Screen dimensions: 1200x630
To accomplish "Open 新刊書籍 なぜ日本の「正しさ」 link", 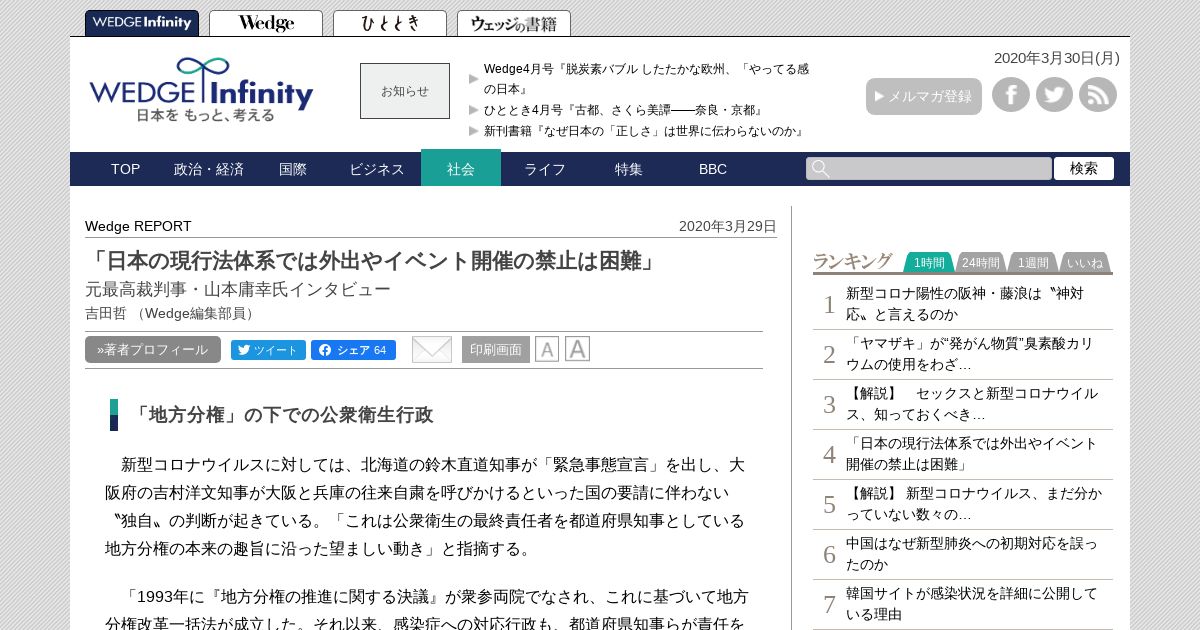I will pyautogui.click(x=646, y=131).
